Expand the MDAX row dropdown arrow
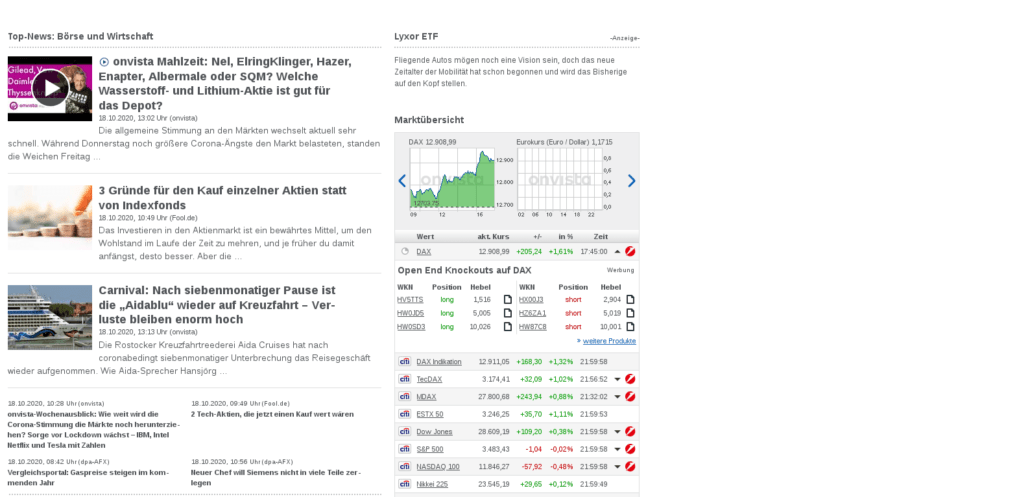The image size is (1030, 497). pos(617,397)
